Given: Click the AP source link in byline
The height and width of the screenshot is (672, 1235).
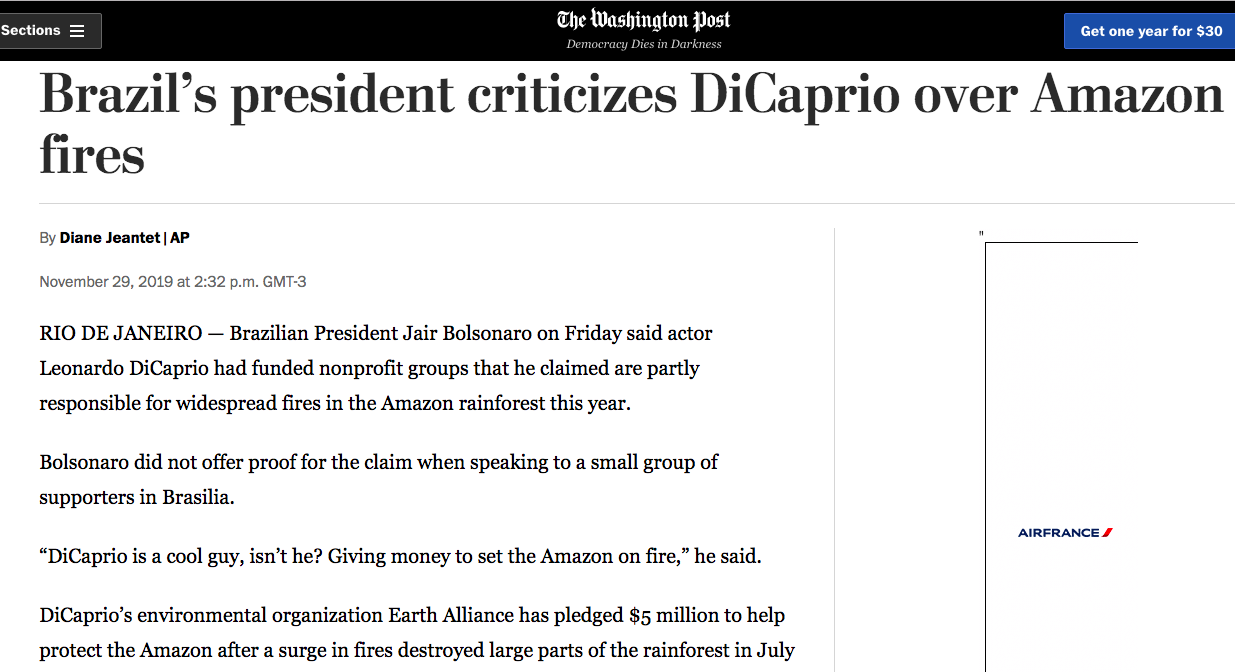Looking at the screenshot, I should click(x=180, y=238).
